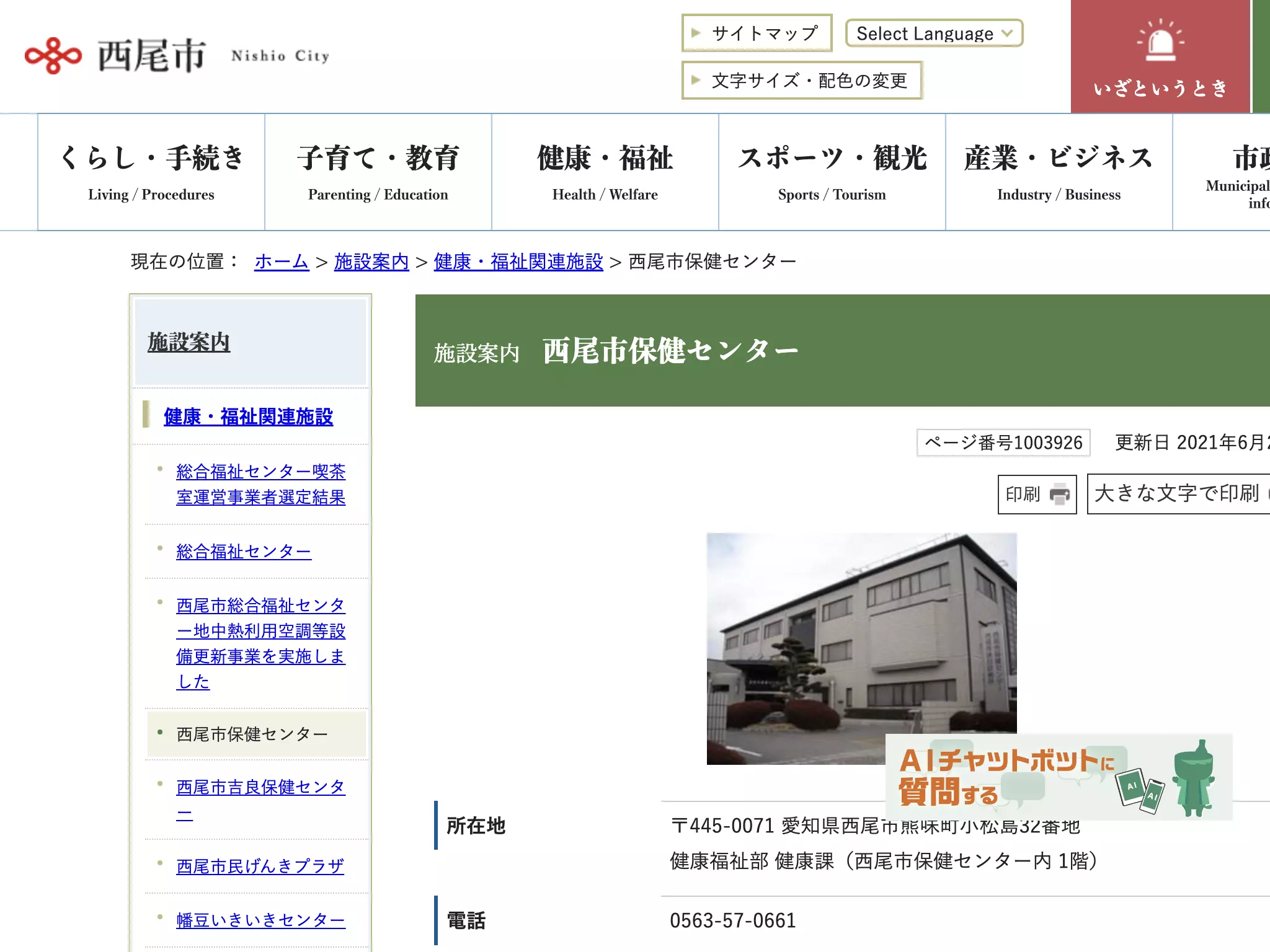
Task: Open 西尾市民げんきプラザ link
Action: tap(260, 866)
